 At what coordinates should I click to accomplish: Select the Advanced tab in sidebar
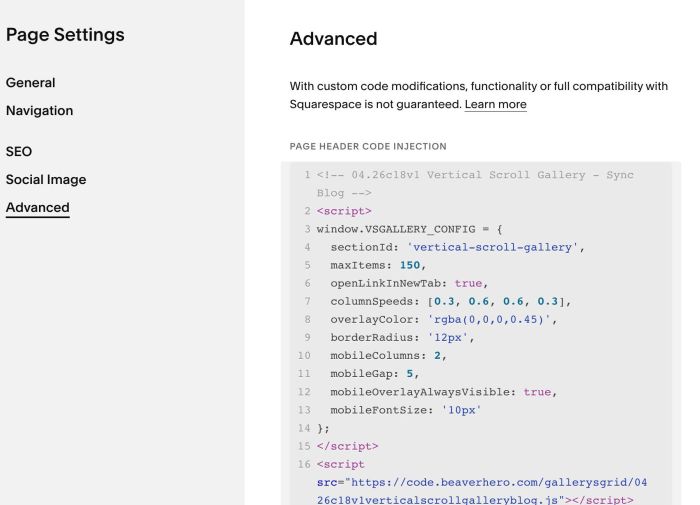(38, 208)
